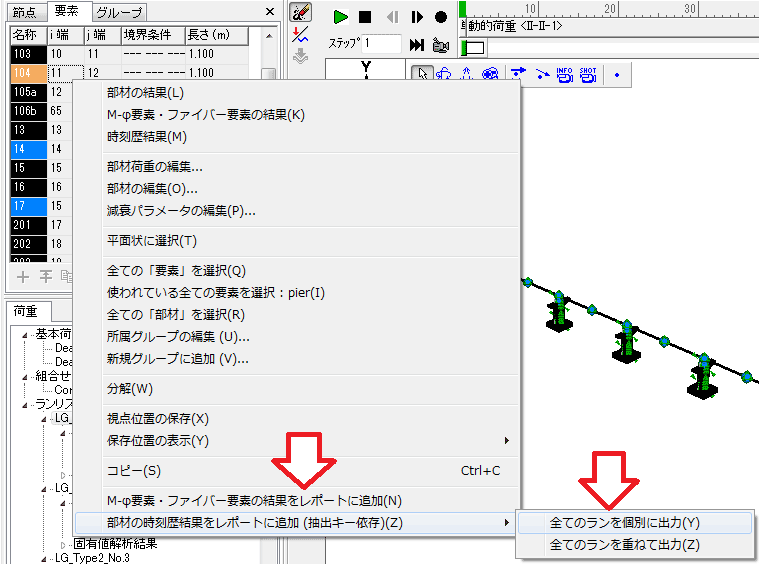Step backward one frame
The image size is (759, 573).
click(x=393, y=17)
